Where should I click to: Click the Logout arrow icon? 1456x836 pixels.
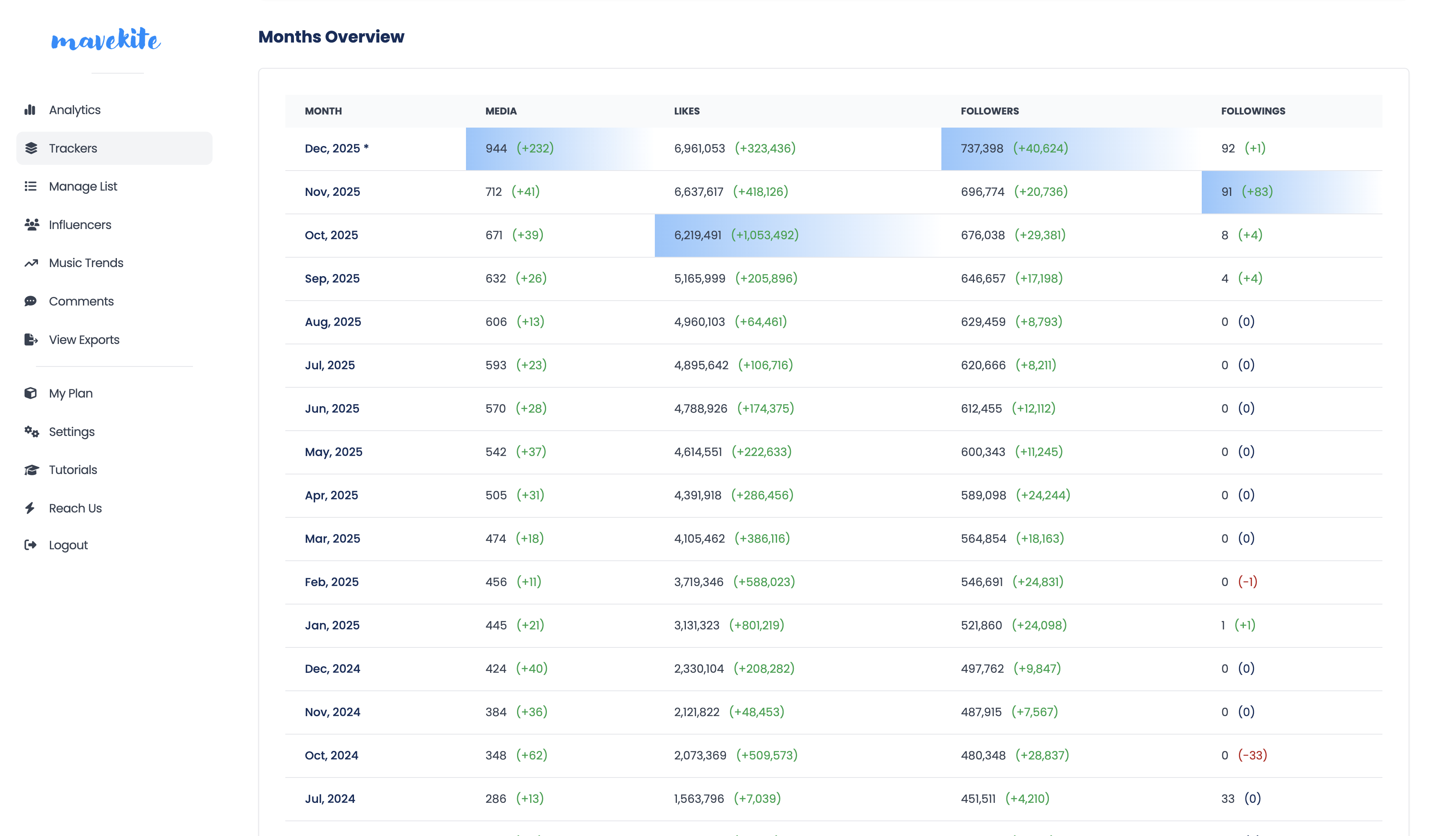pos(31,545)
